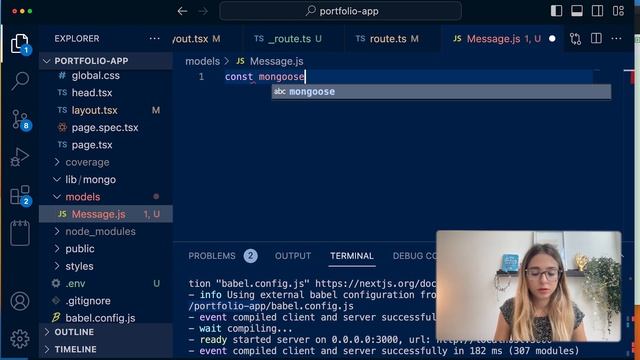Viewport: 640px width, 360px height.
Task: Open Source Control view with 8 changes
Action: click(x=20, y=119)
